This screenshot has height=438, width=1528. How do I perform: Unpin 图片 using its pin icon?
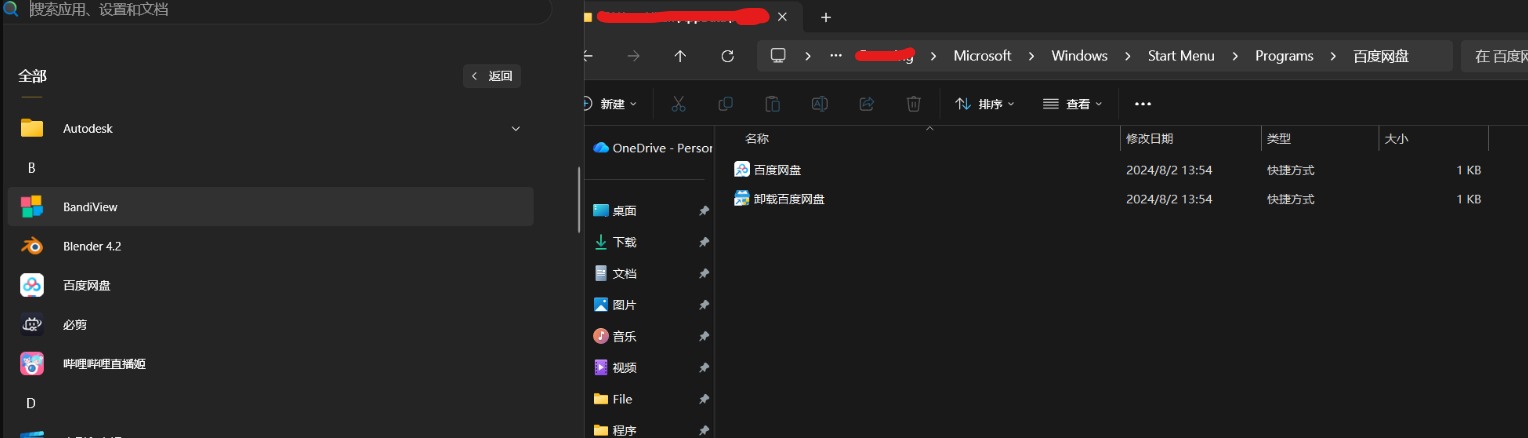(703, 305)
